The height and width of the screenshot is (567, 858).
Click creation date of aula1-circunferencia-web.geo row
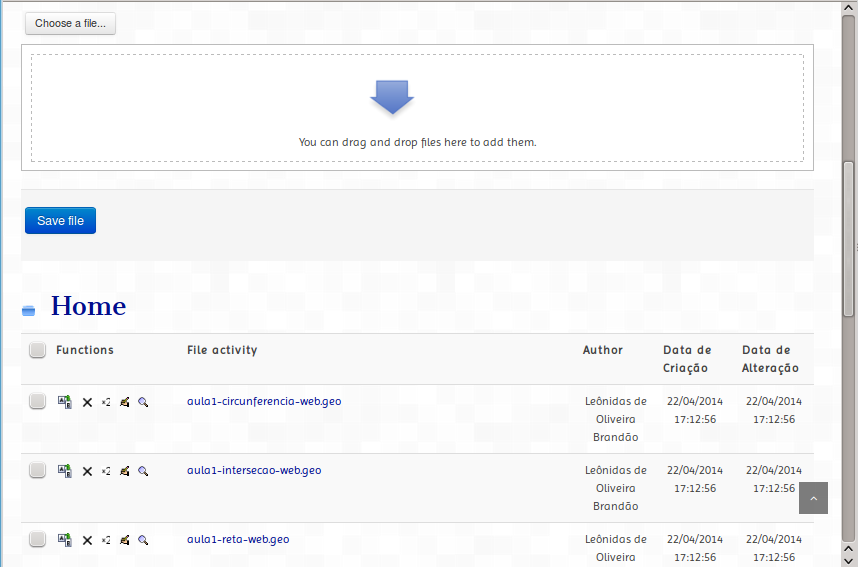coord(695,410)
